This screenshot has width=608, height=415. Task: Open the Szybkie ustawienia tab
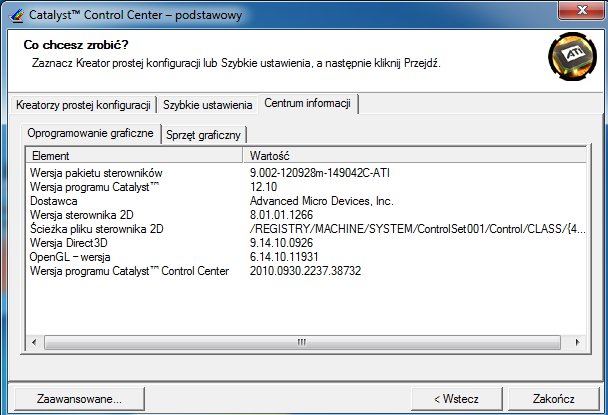207,105
